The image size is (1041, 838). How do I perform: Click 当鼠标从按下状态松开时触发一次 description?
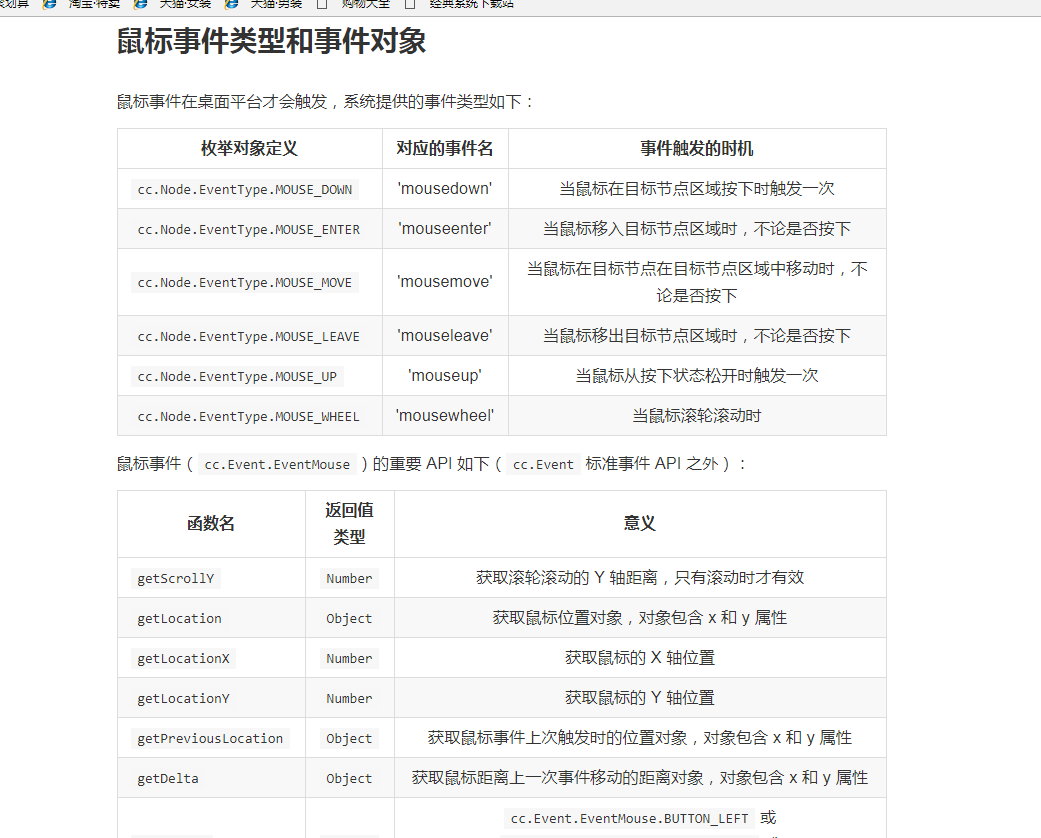coord(697,376)
